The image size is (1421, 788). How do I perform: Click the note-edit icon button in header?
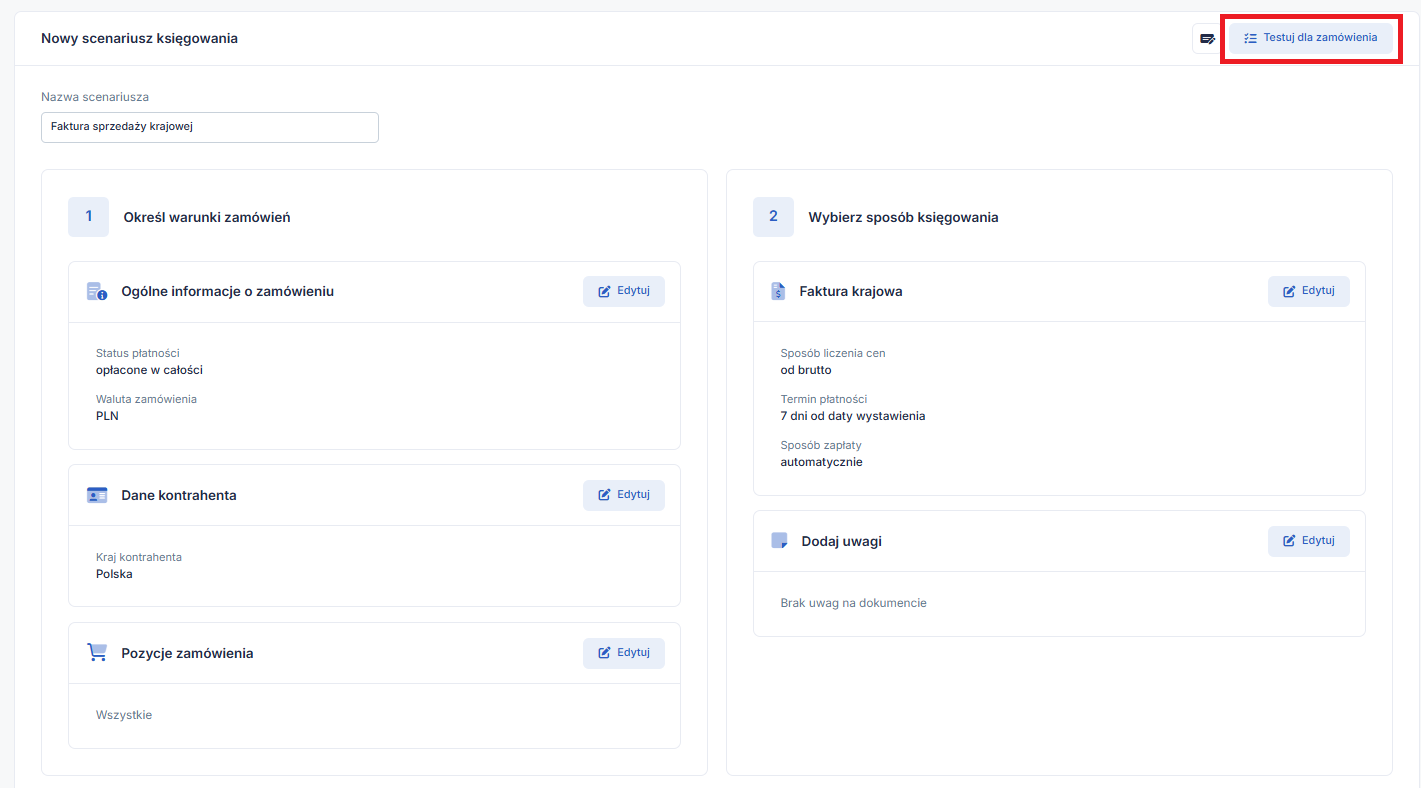[x=1207, y=39]
